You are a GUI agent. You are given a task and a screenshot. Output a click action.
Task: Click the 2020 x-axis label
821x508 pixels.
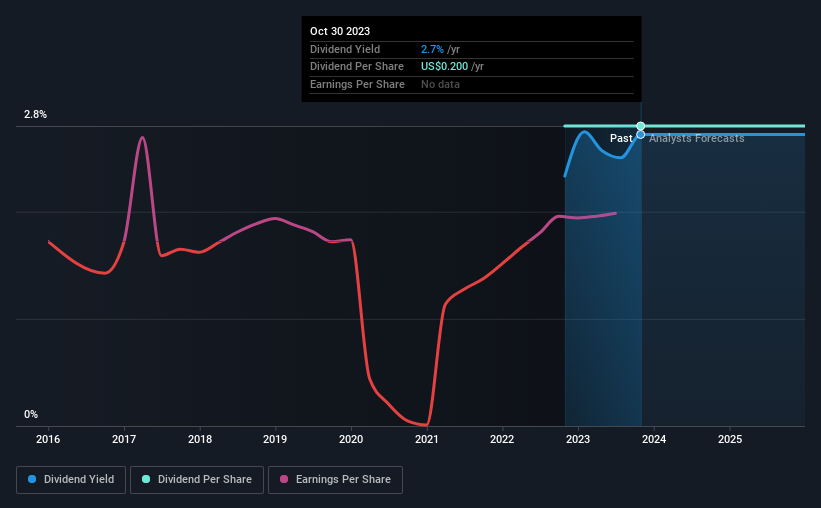coord(351,439)
